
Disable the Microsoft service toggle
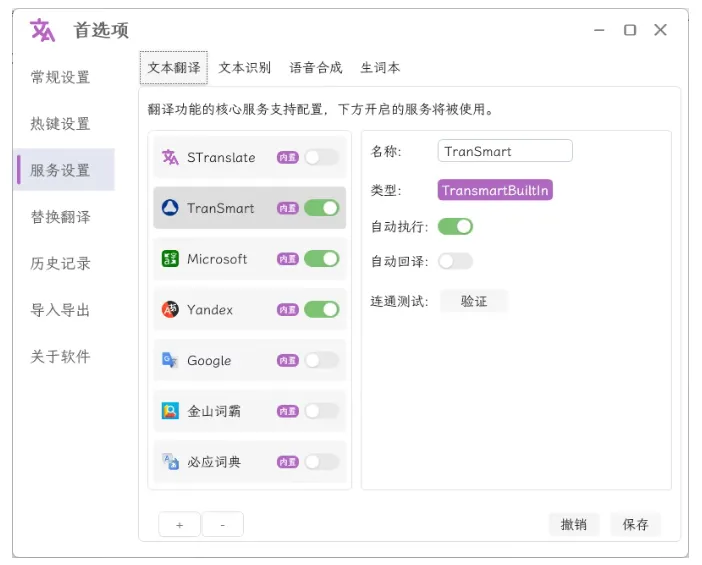(x=321, y=259)
